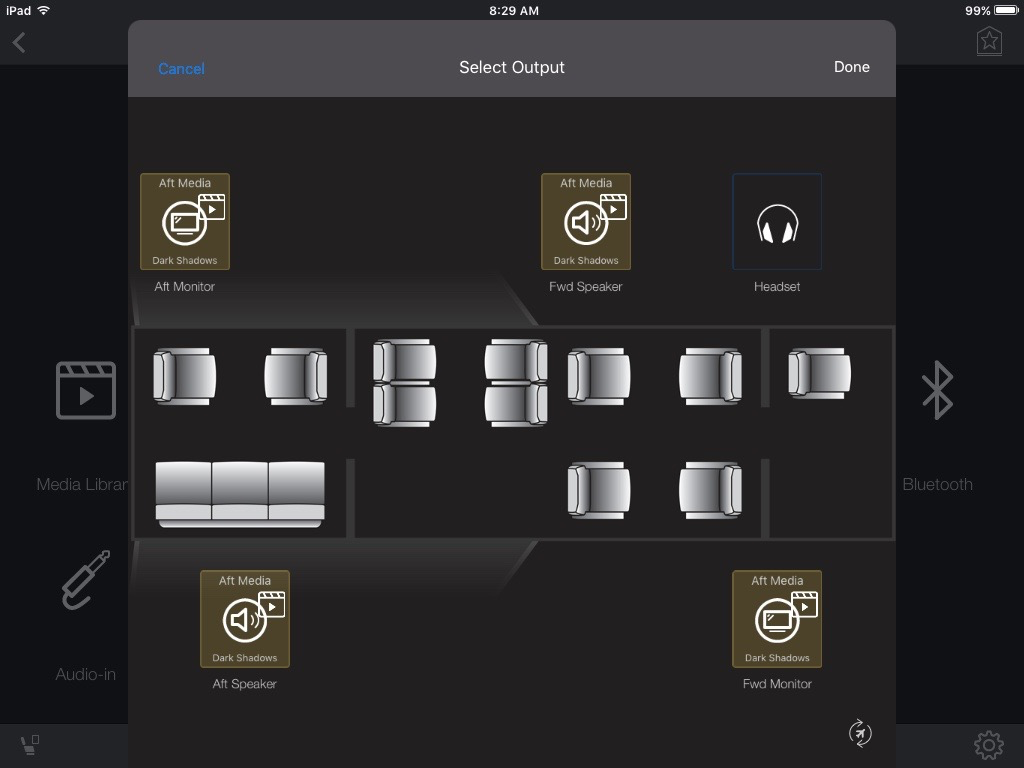Open the Media Library source icon

86,390
